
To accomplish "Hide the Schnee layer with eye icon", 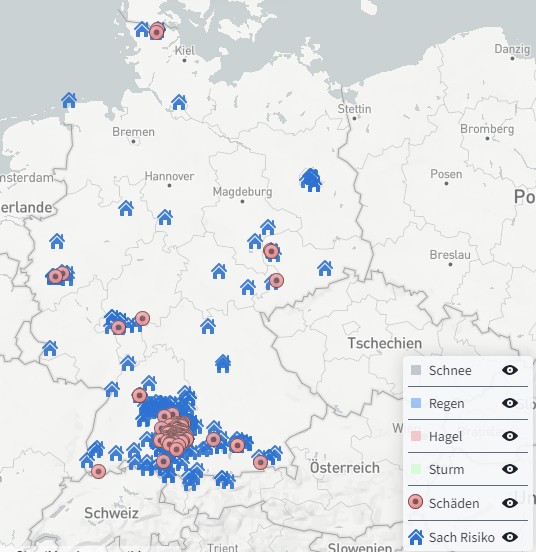I will point(510,370).
